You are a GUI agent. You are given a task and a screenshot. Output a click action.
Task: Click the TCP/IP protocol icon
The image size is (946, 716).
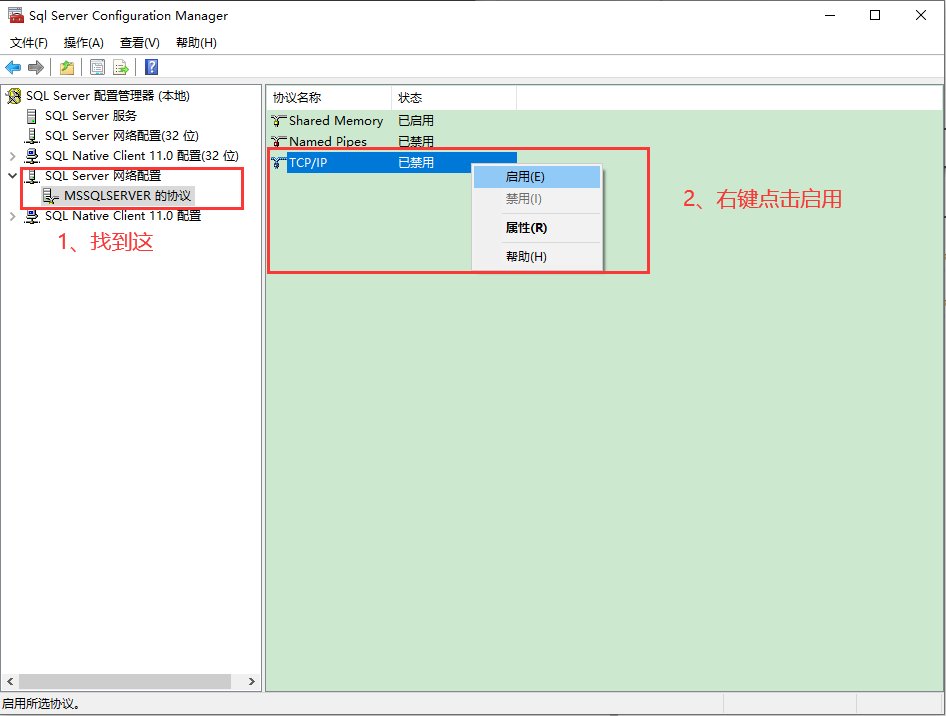(x=279, y=162)
